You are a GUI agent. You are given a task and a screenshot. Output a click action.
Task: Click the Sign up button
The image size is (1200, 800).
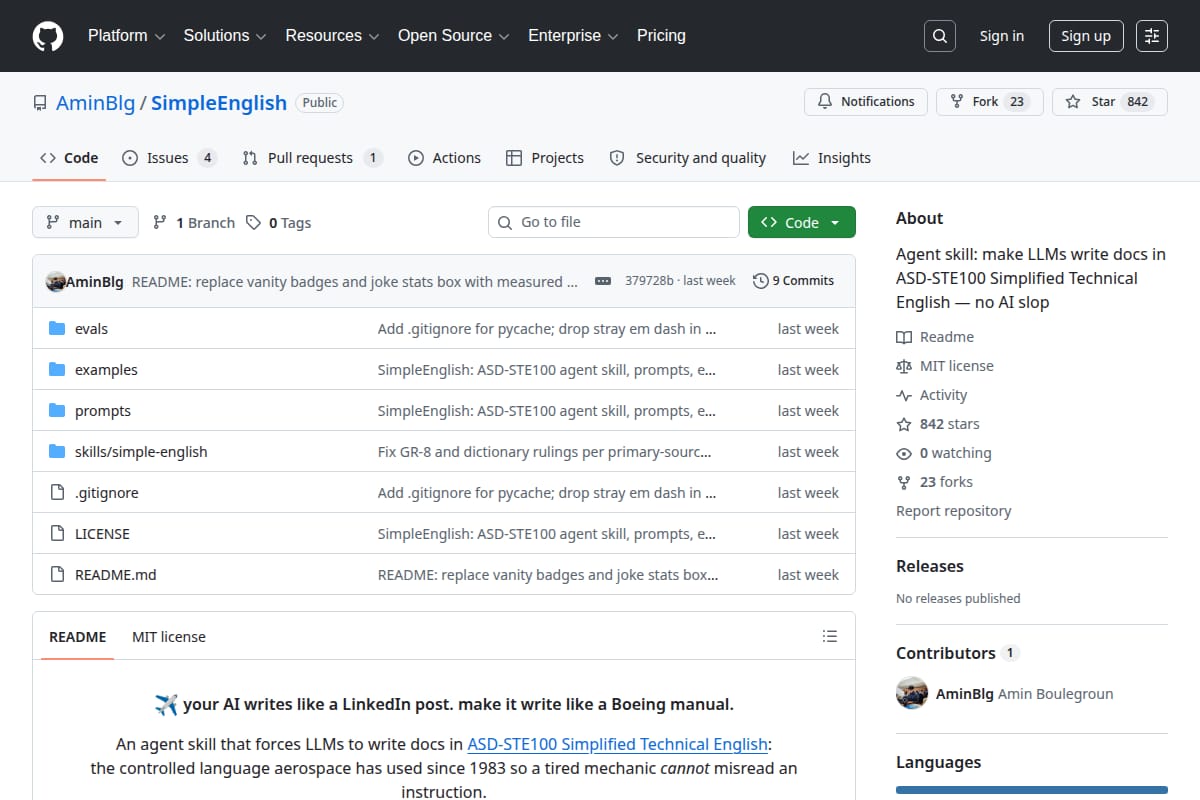click(x=1086, y=36)
